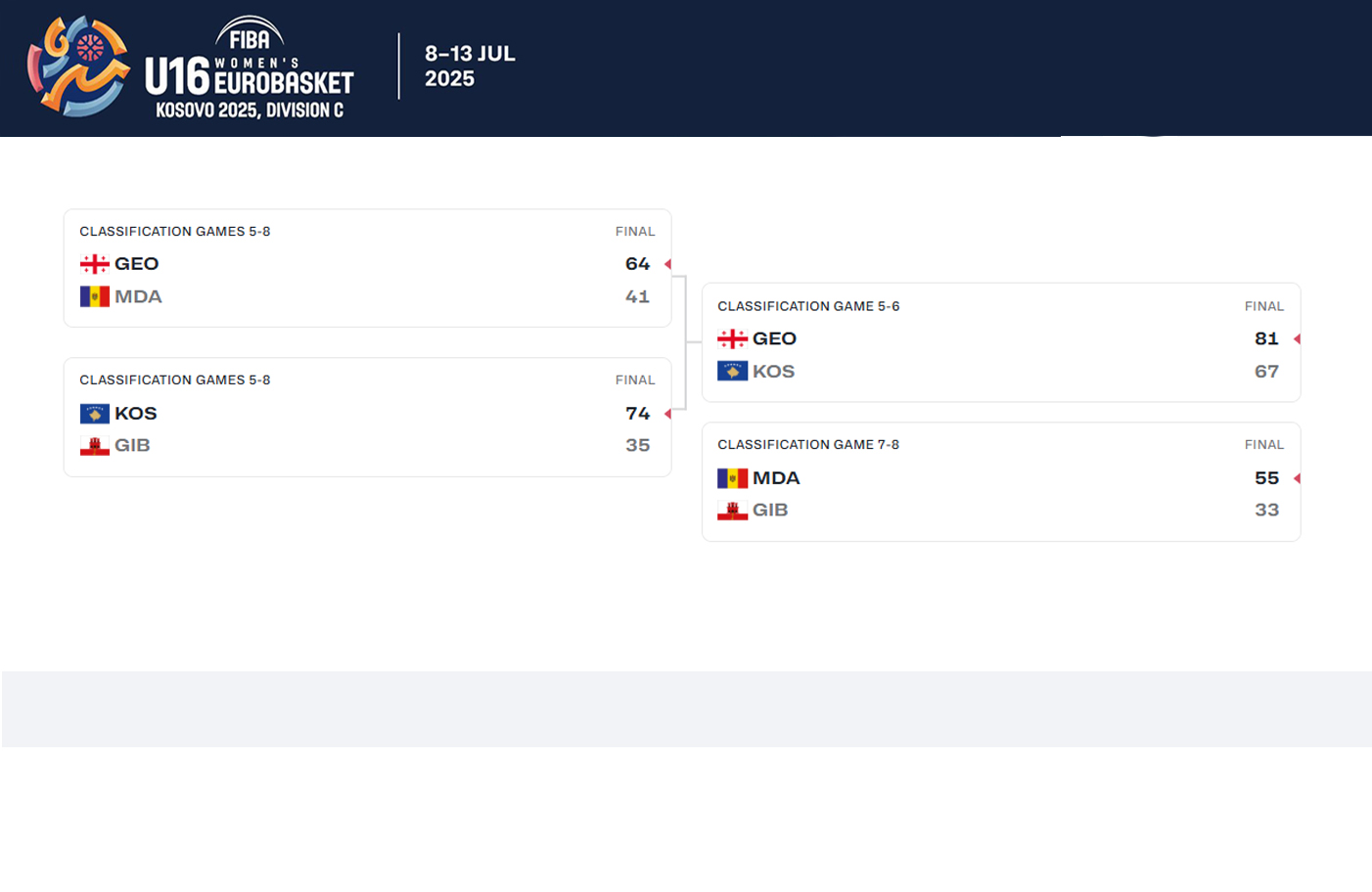Click Moldova's winning score of 55
Viewport: 1372px width, 892px height.
click(x=1266, y=478)
